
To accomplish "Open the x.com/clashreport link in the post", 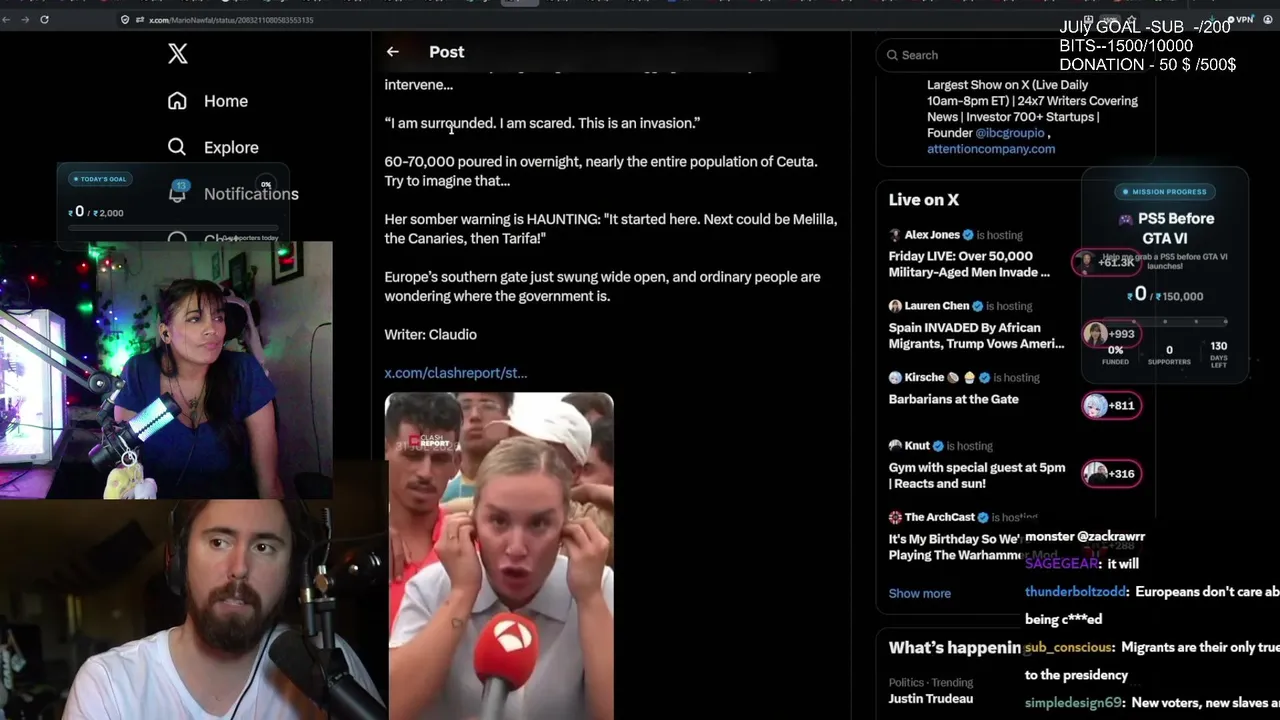I will [455, 373].
